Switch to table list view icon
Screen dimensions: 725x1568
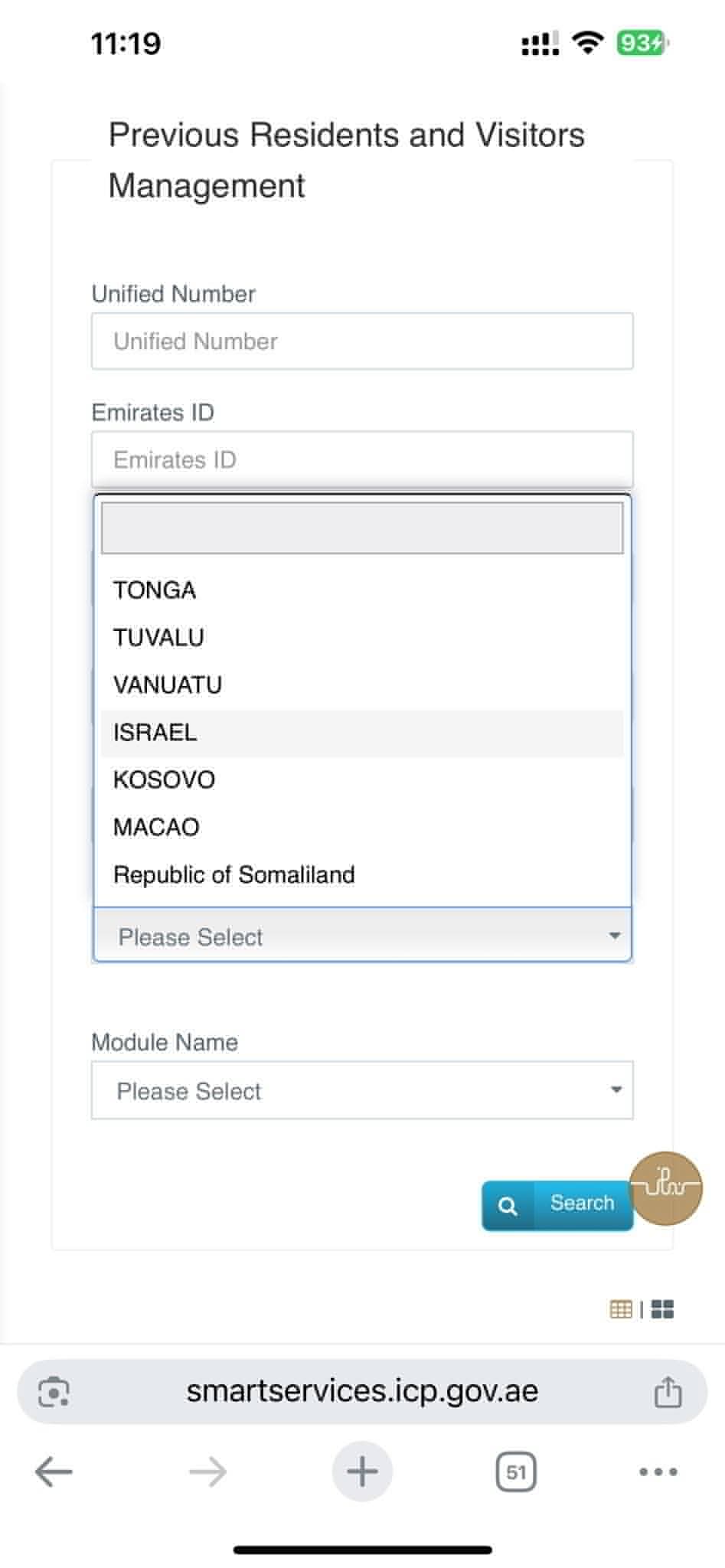point(621,1309)
